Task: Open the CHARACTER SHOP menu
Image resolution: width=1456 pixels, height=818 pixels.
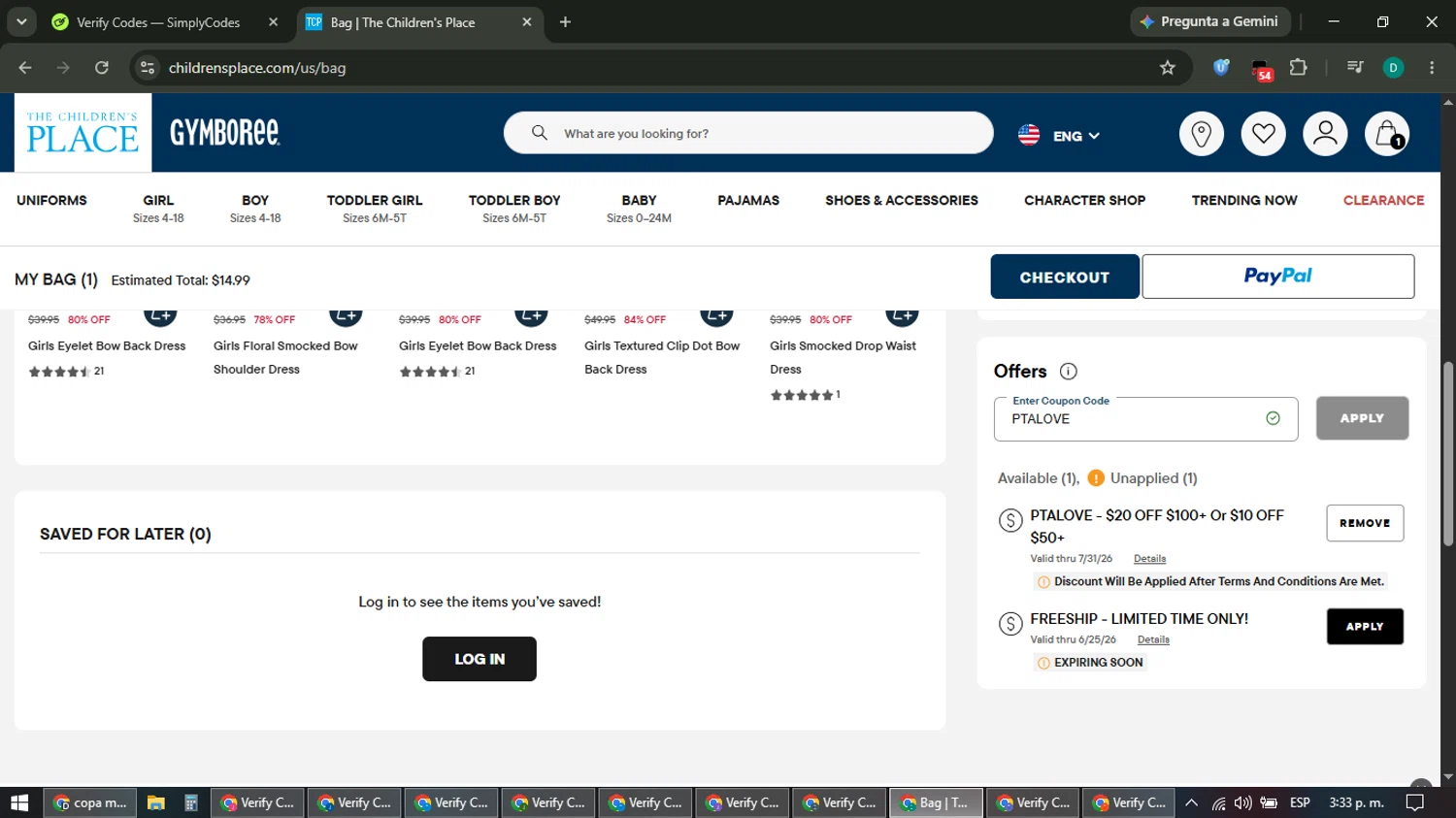Action: [x=1084, y=200]
